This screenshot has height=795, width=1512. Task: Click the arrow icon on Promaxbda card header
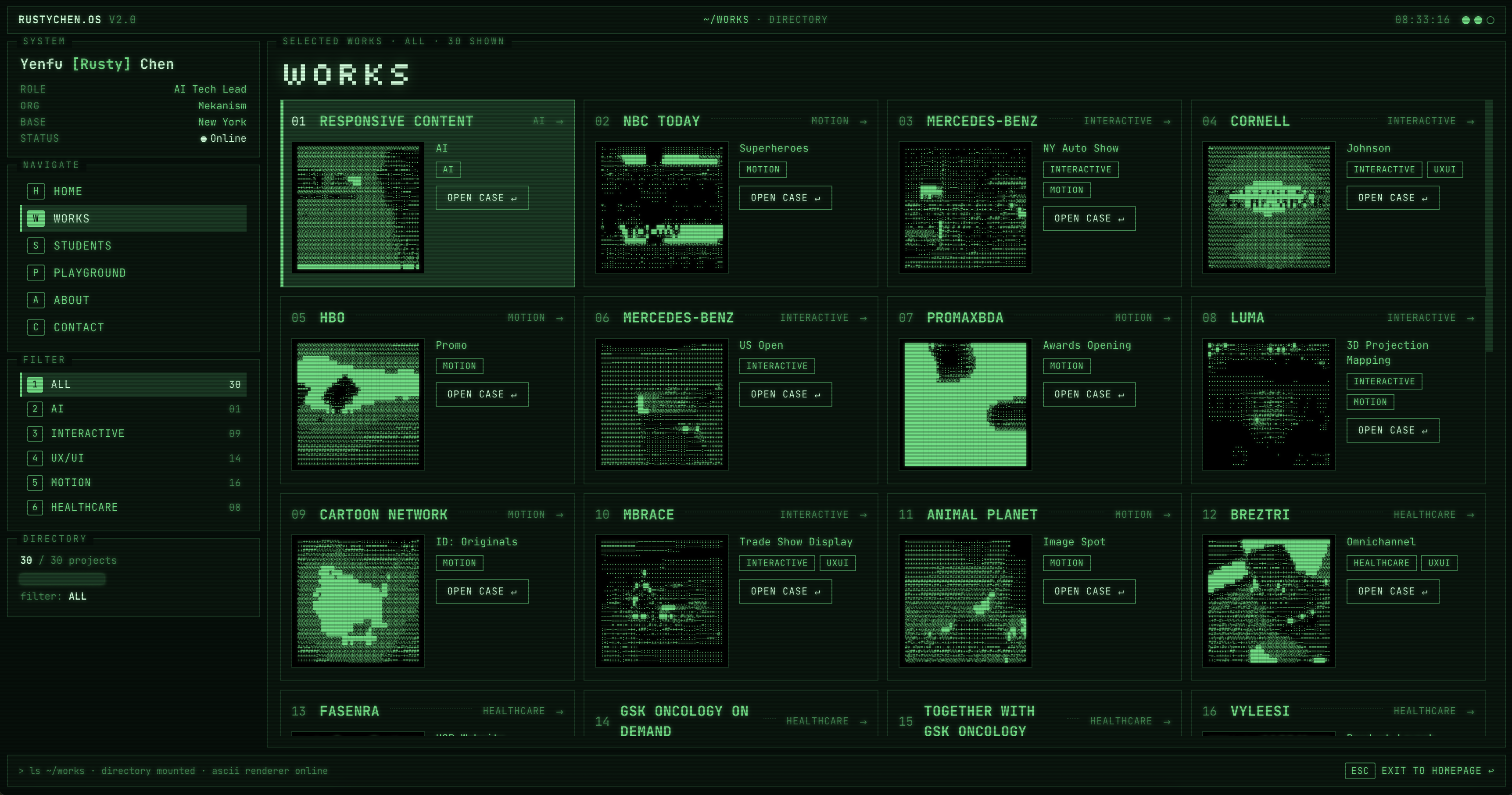point(1167,318)
